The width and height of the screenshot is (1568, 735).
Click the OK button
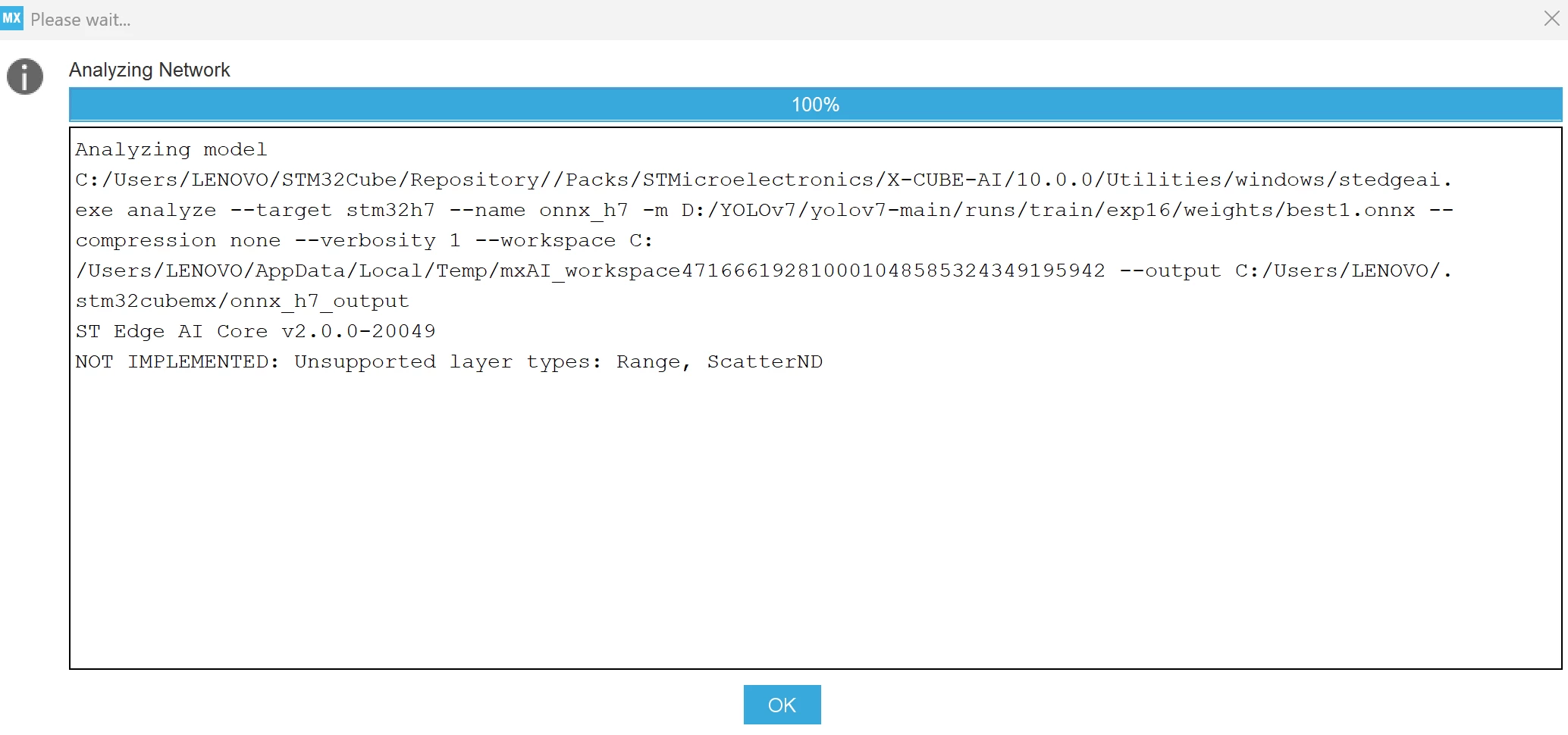[782, 705]
